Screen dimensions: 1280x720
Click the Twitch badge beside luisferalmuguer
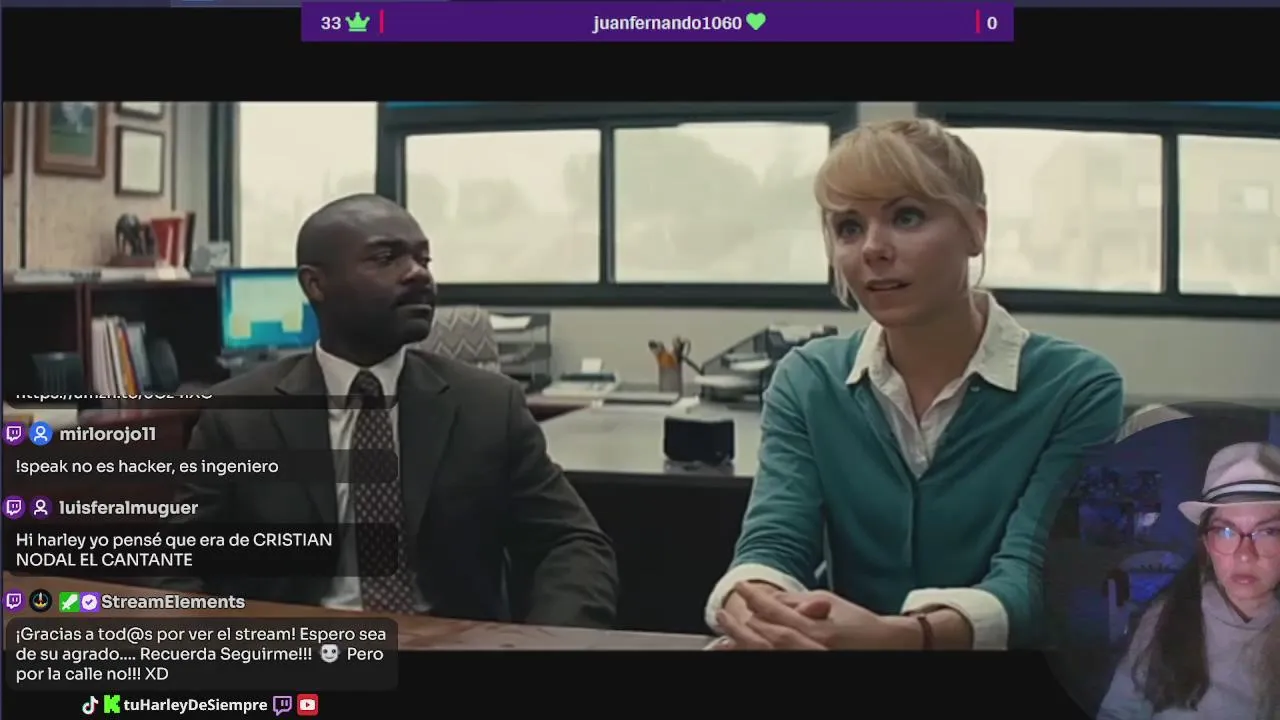tap(14, 508)
